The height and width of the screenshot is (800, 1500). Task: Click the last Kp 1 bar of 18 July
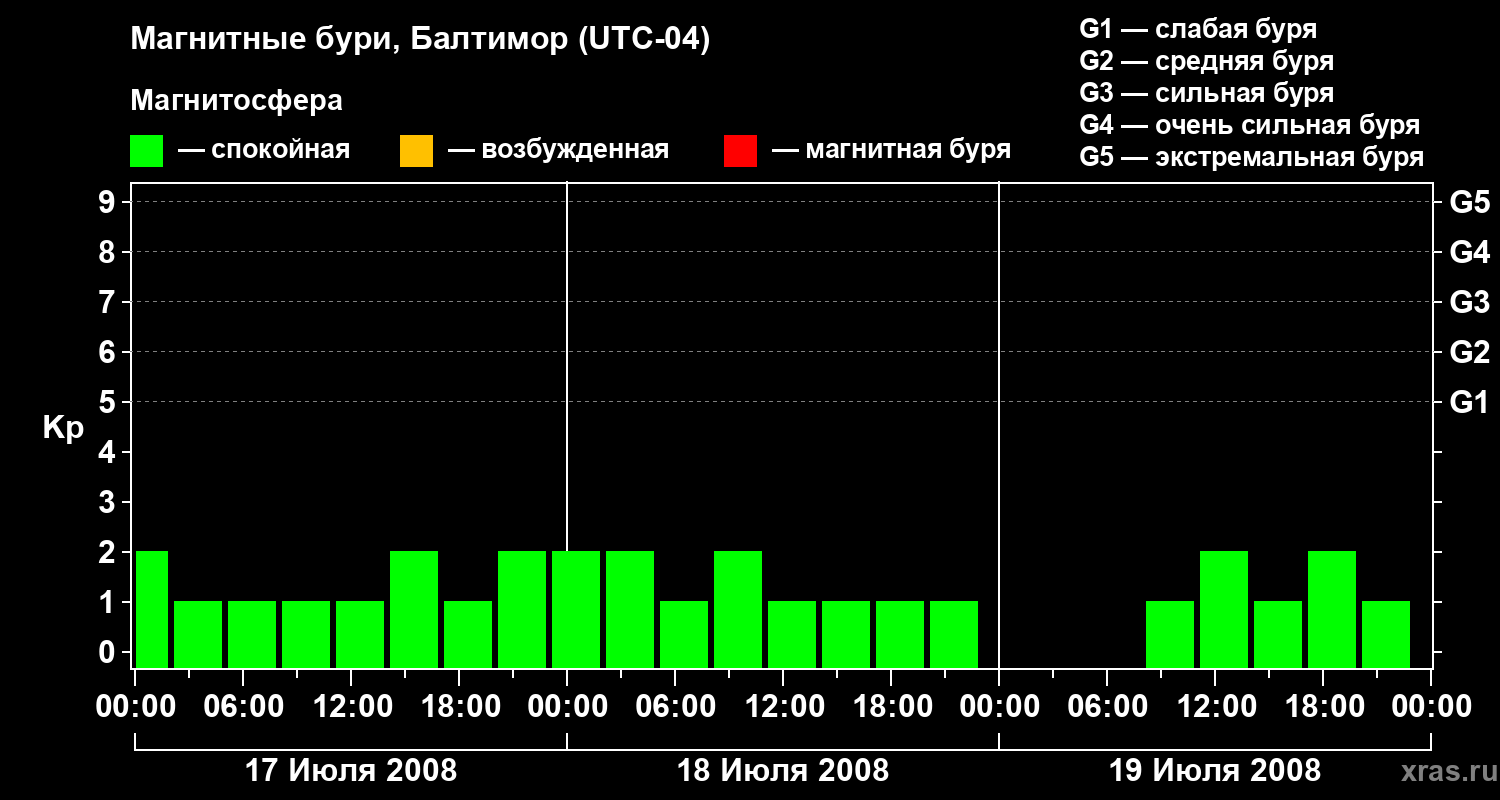(x=954, y=634)
